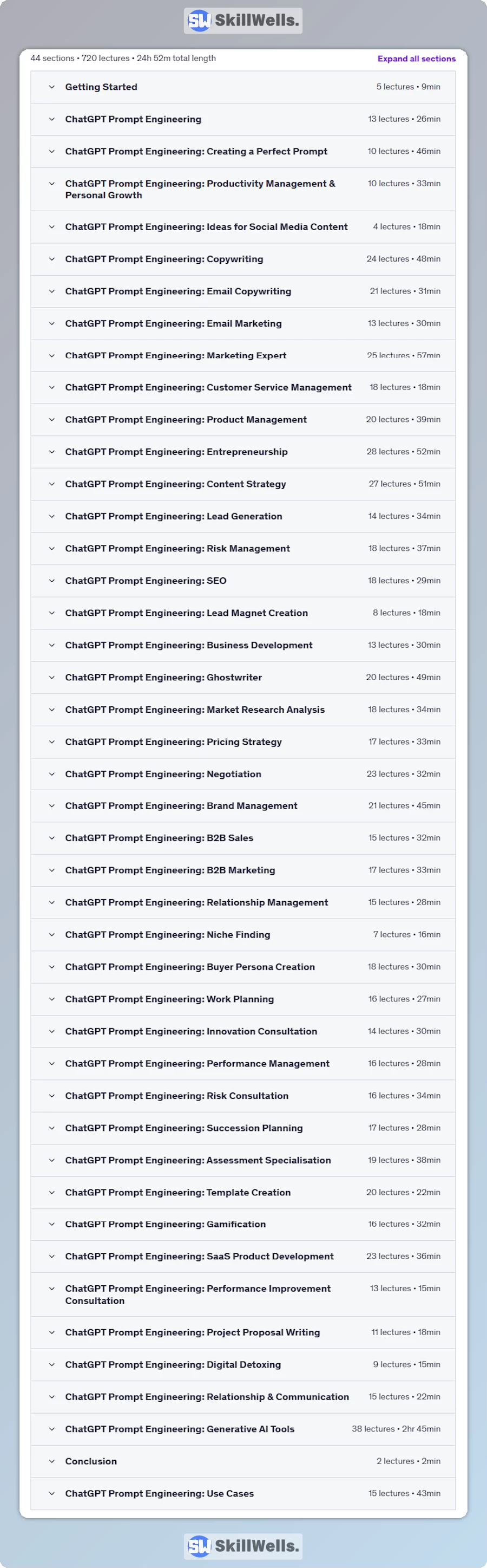Expand the B2B Marketing section chevron
Viewport: 487px width, 1568px height.
coord(52,871)
